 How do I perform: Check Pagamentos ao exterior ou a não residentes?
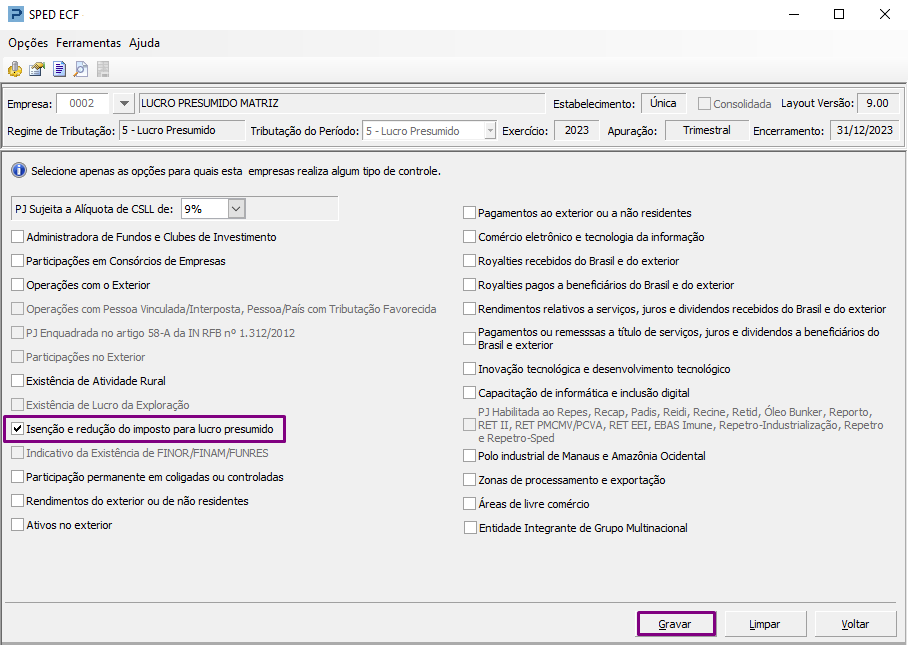point(470,213)
